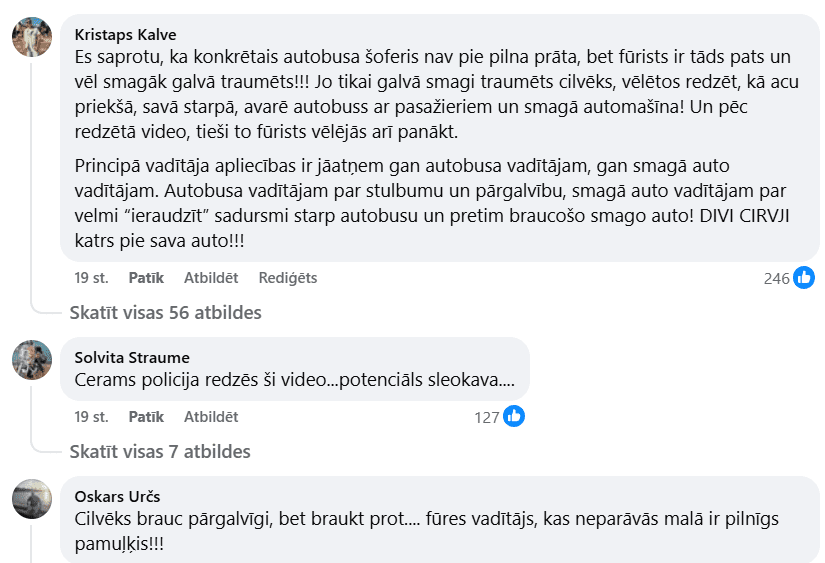Open Oskars Určs' profile name link
Screen dimensions: 825x563
coord(117,496)
